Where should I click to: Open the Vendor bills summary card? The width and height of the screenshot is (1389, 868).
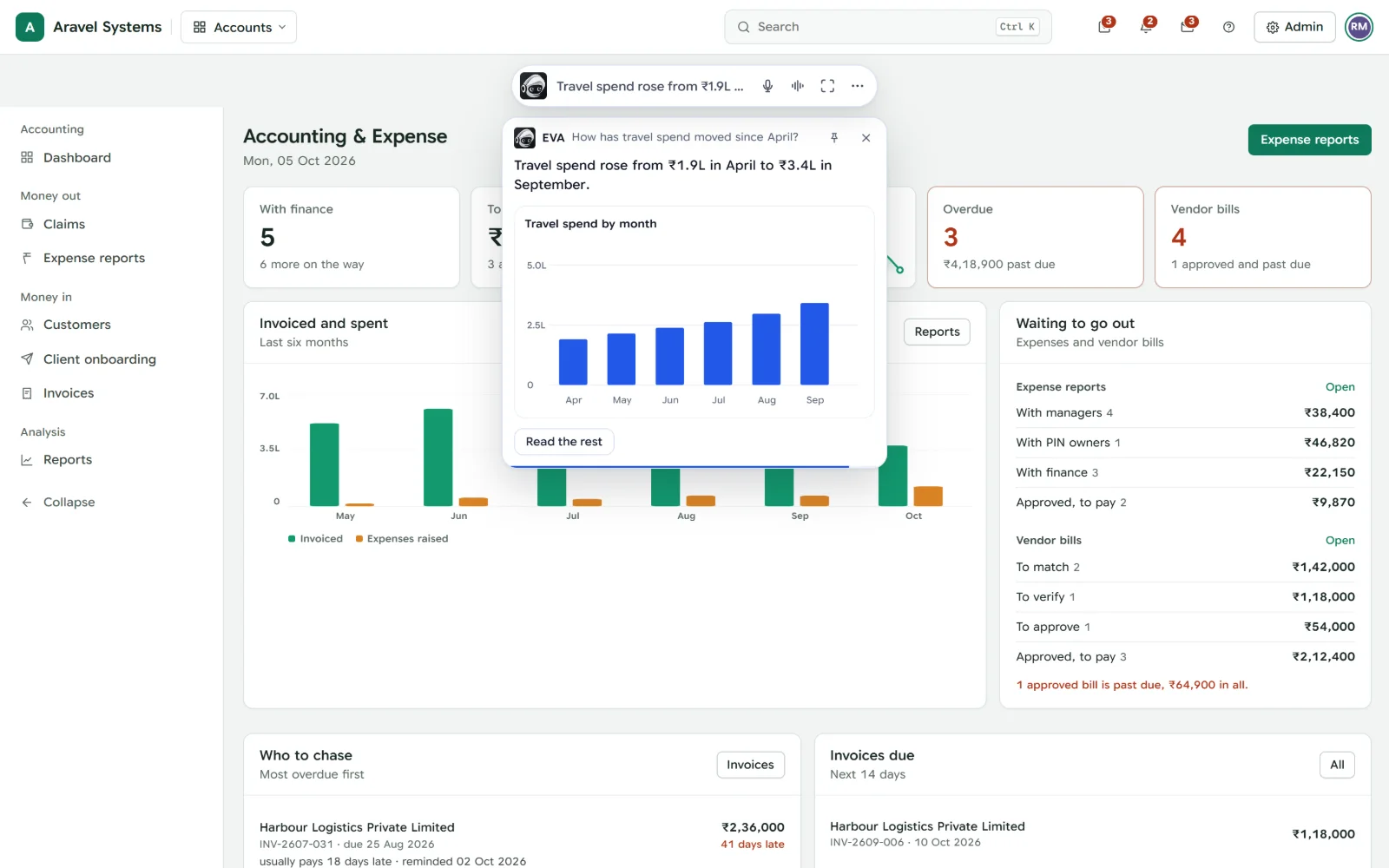[x=1262, y=237]
